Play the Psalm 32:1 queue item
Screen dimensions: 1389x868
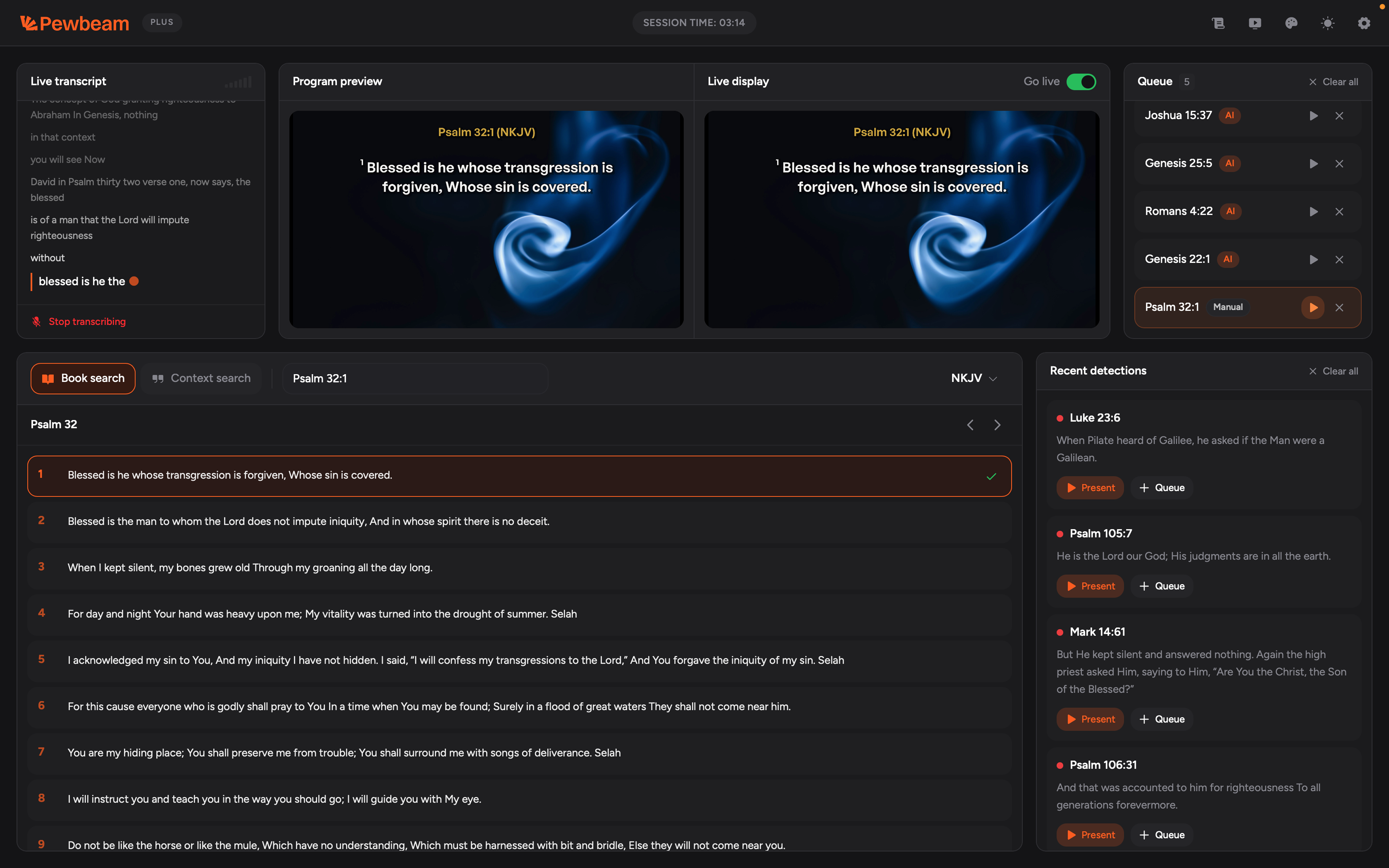pyautogui.click(x=1313, y=307)
